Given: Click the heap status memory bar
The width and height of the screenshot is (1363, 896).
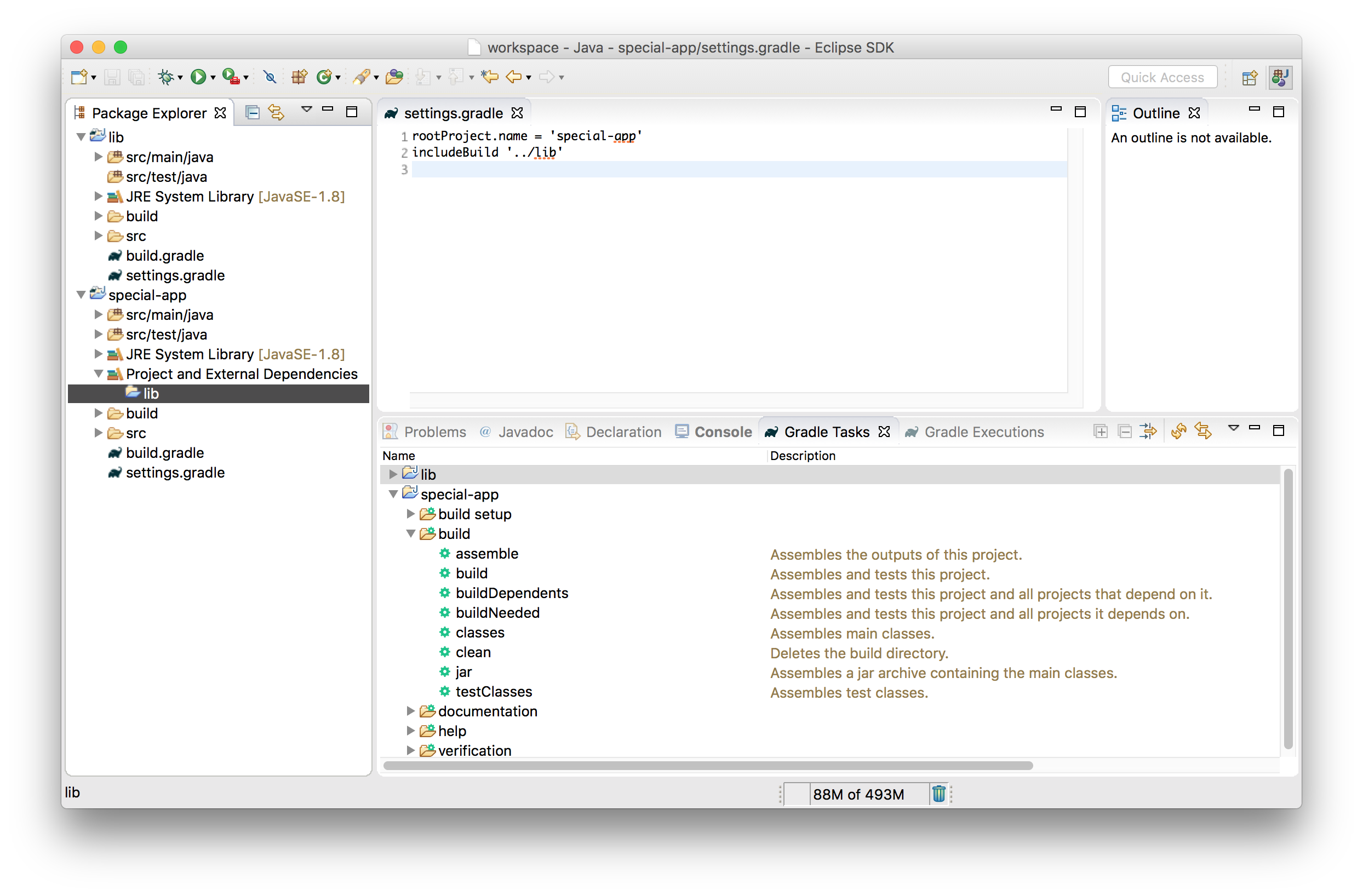Looking at the screenshot, I should tap(857, 794).
